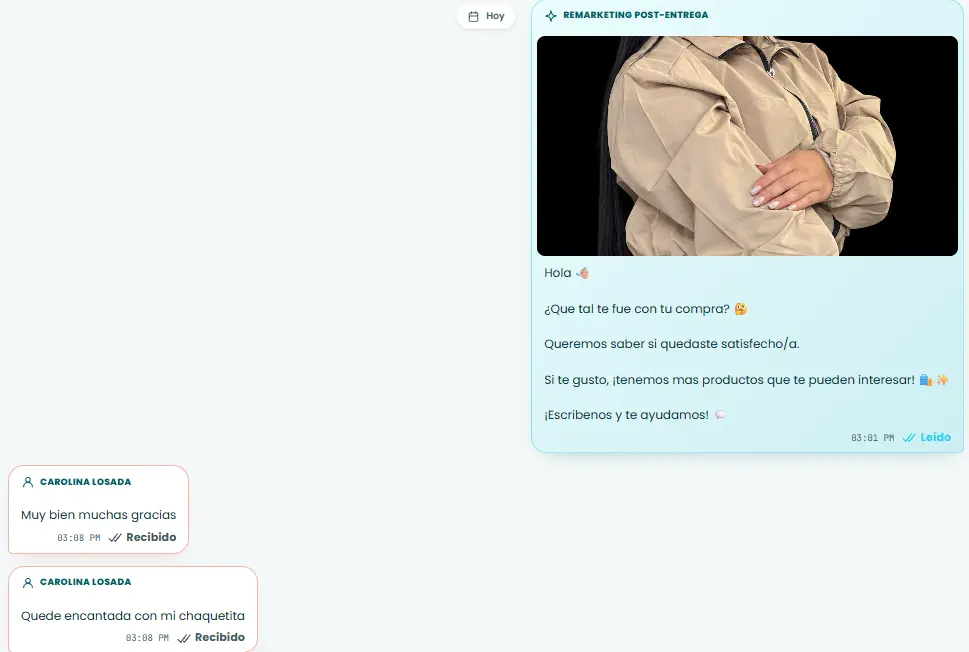Click the 03:01 PM timestamp
Image resolution: width=969 pixels, height=652 pixels.
coord(873,438)
